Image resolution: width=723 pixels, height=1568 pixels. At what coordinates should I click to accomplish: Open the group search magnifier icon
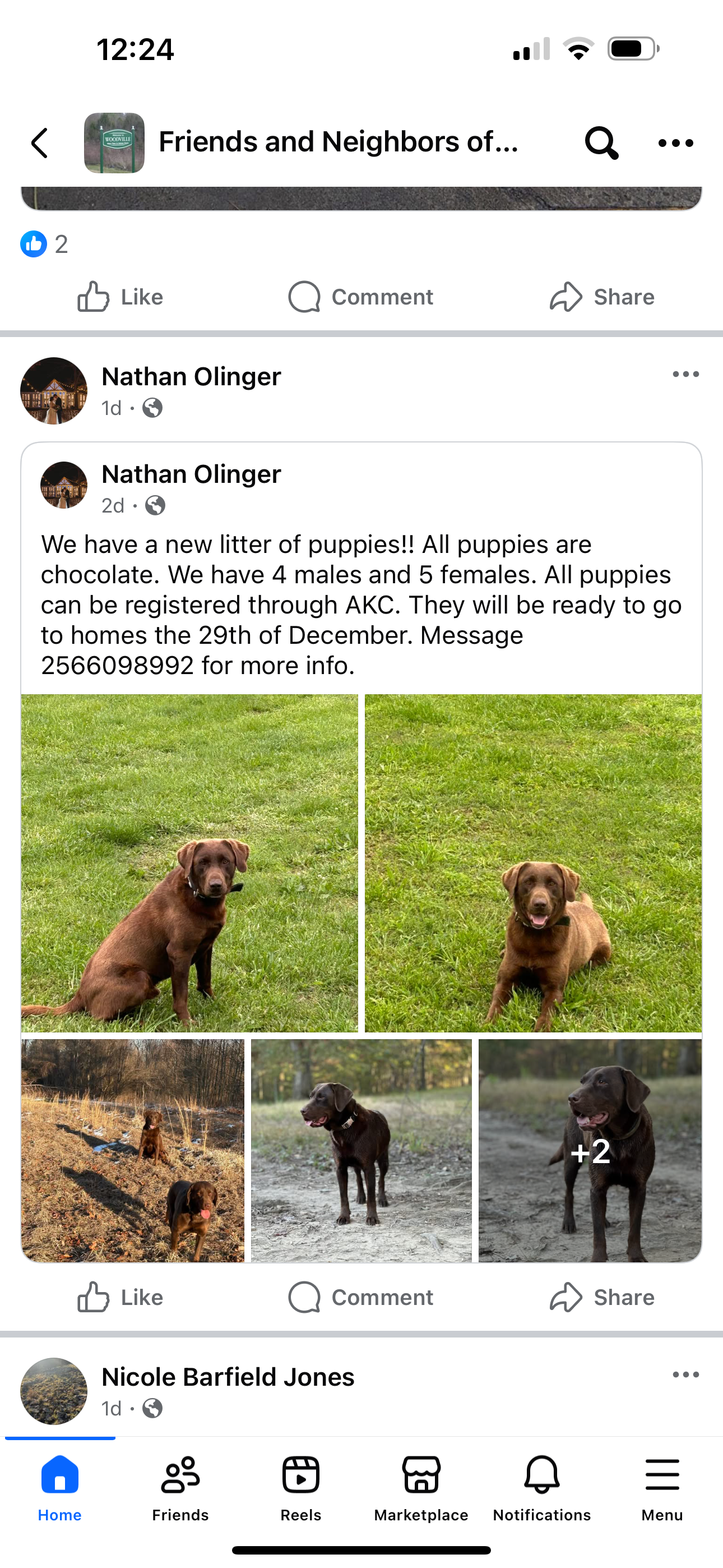coord(601,143)
